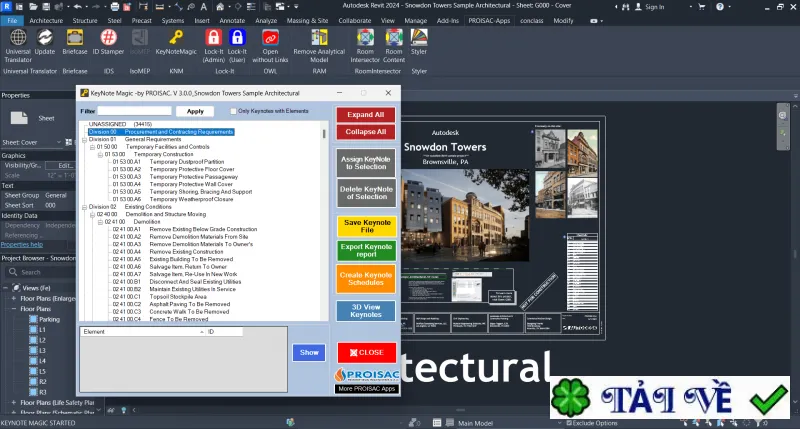
Task: Switch to the PROISAC-Apps tab
Action: pos(489,20)
